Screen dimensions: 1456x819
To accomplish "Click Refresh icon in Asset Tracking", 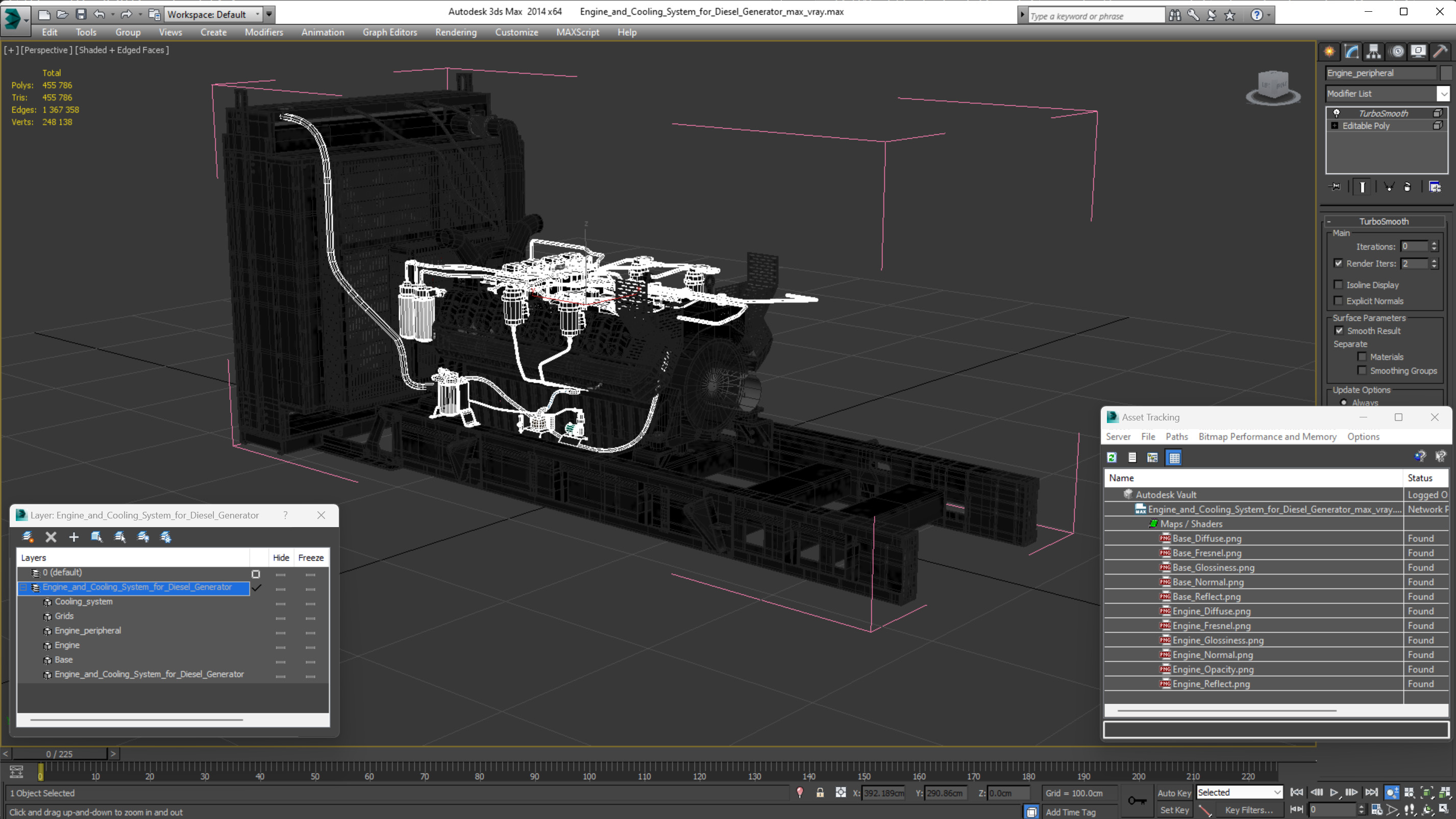I will [1112, 457].
